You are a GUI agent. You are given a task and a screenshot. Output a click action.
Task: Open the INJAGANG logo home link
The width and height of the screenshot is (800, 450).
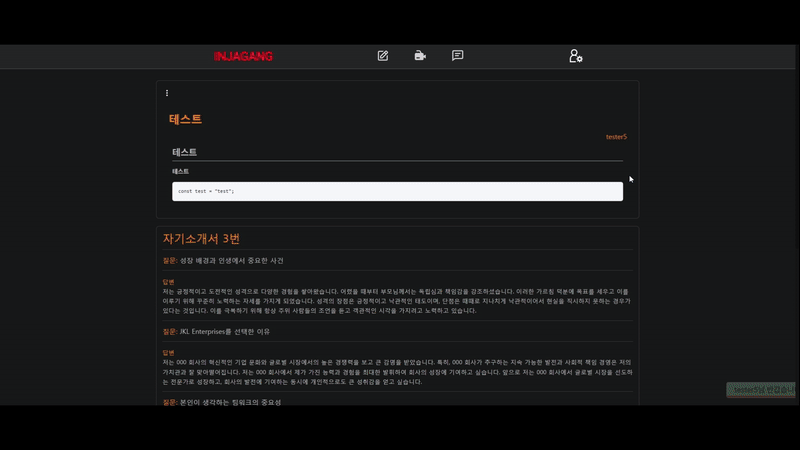tap(243, 56)
